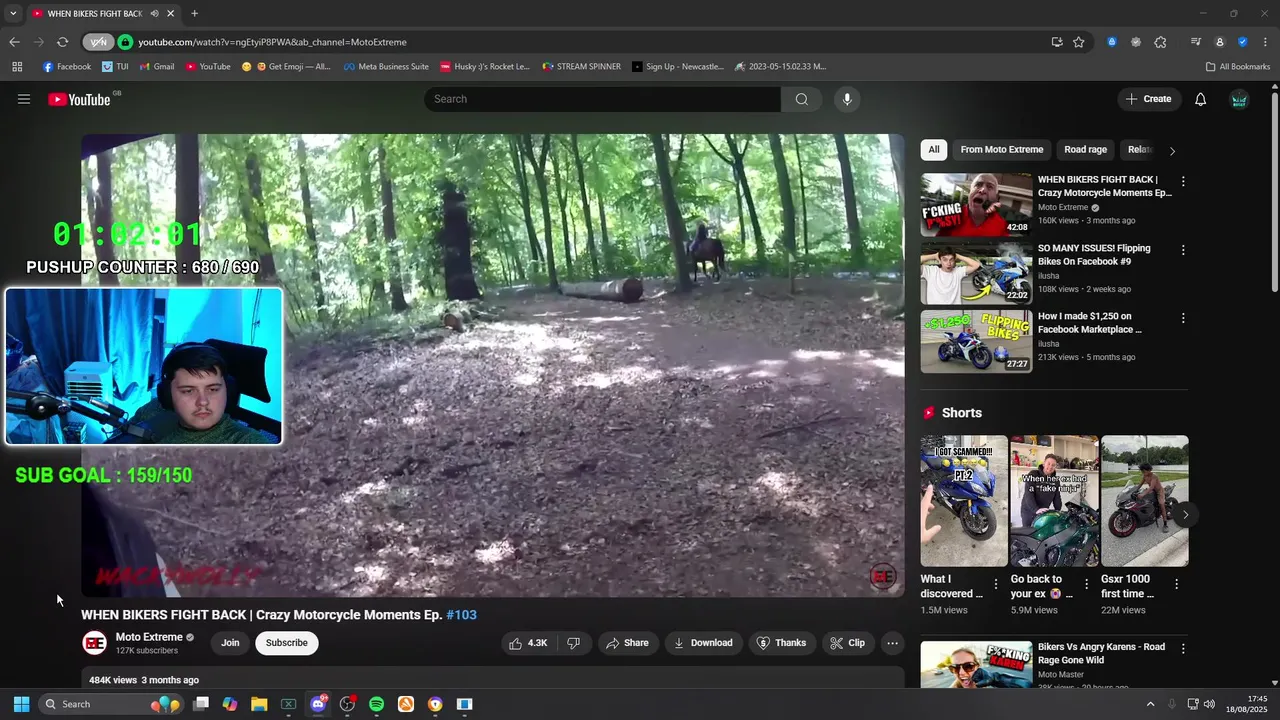Open options for What I discovered short
Screen dimensions: 1280x720
[996, 584]
